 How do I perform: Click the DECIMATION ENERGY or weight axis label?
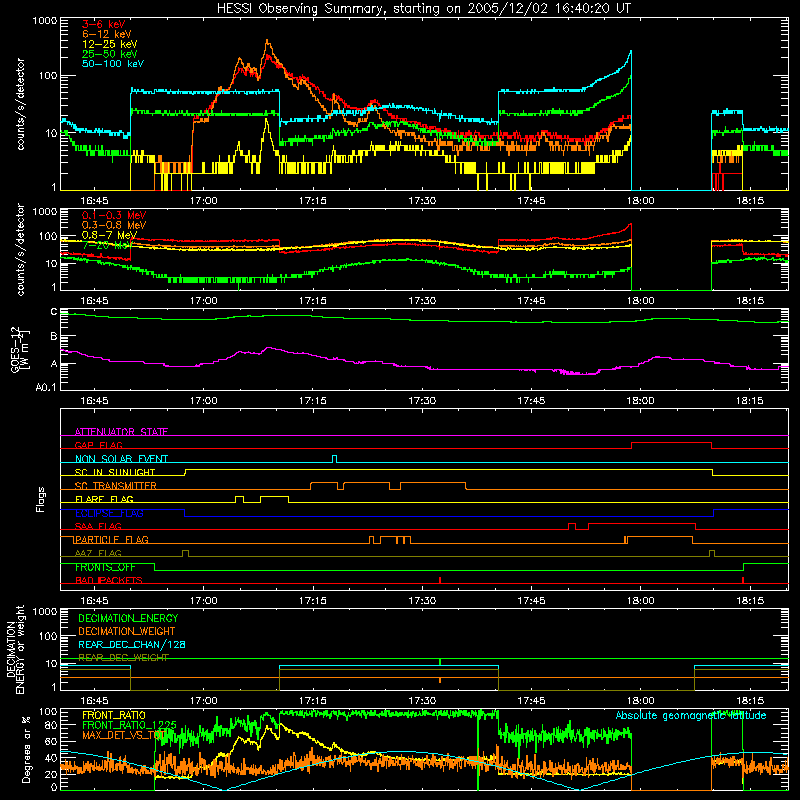[x=15, y=650]
